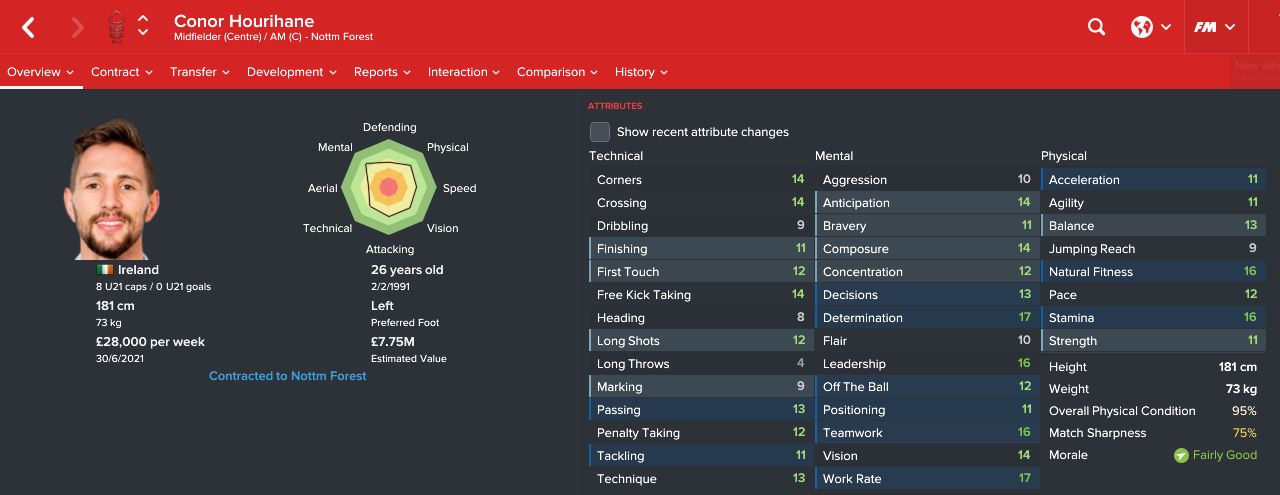Click the forward navigation arrow

[x=78, y=28]
